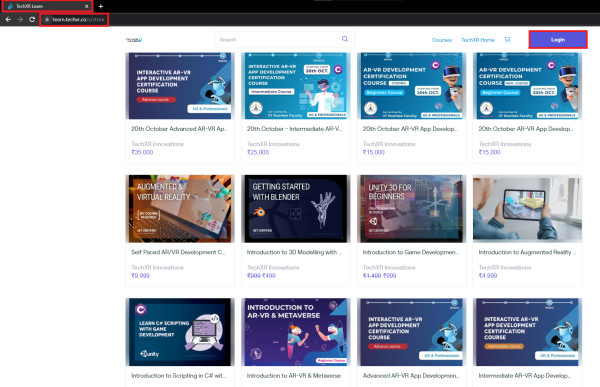
Task: Click the browser forward arrow
Action: pos(20,20)
